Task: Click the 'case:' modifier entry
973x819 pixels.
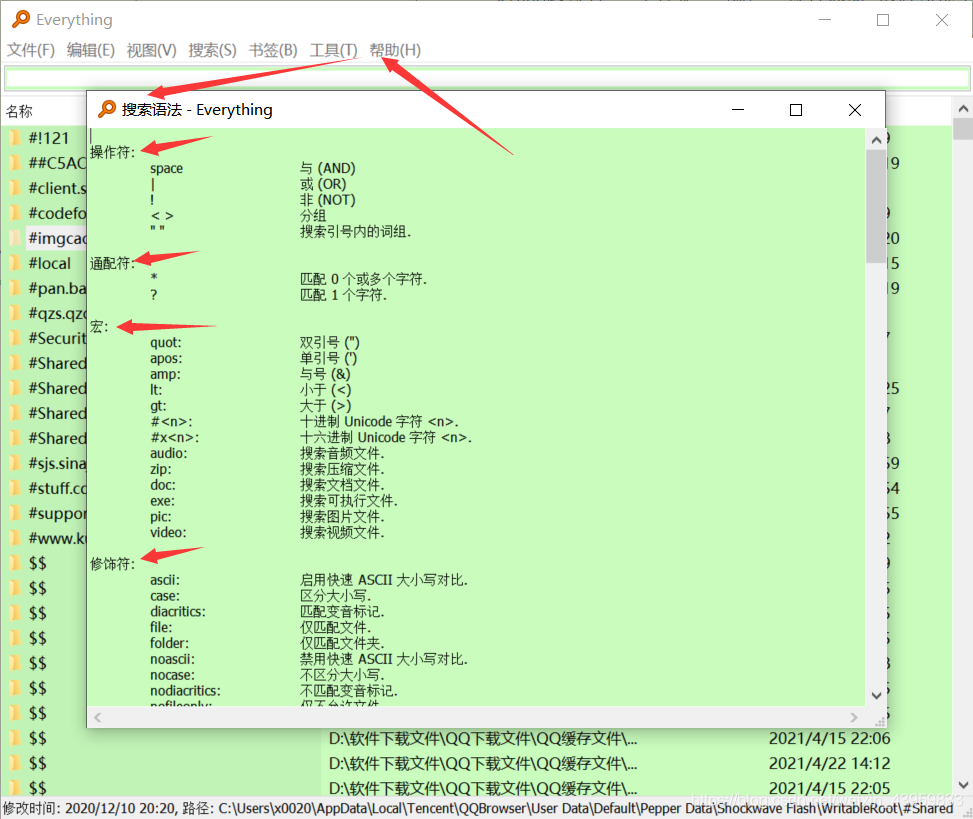Action: click(x=165, y=596)
